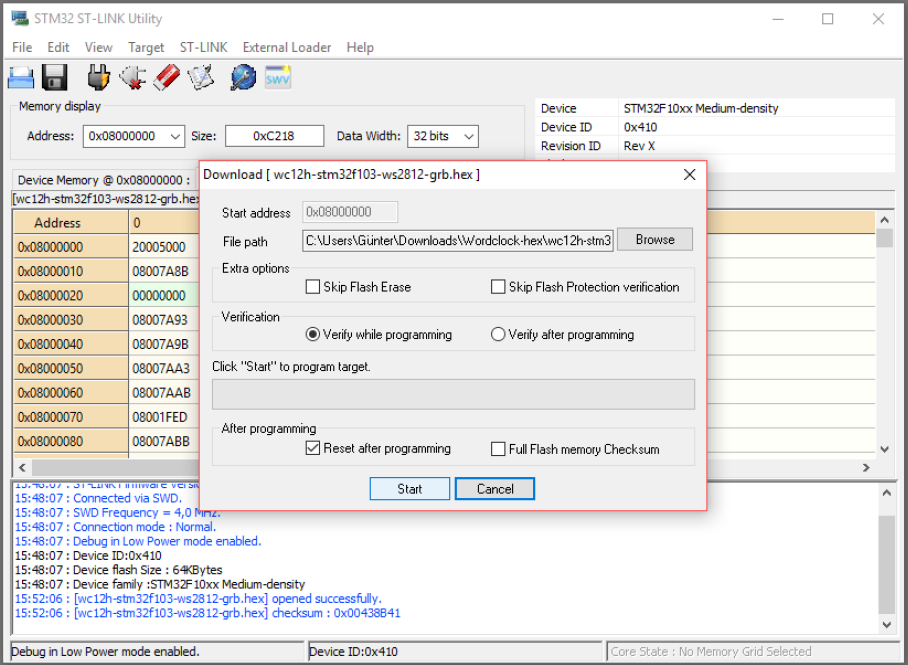Click the memory grid horizontal scroll left arrow
908x665 pixels.
(x=22, y=467)
